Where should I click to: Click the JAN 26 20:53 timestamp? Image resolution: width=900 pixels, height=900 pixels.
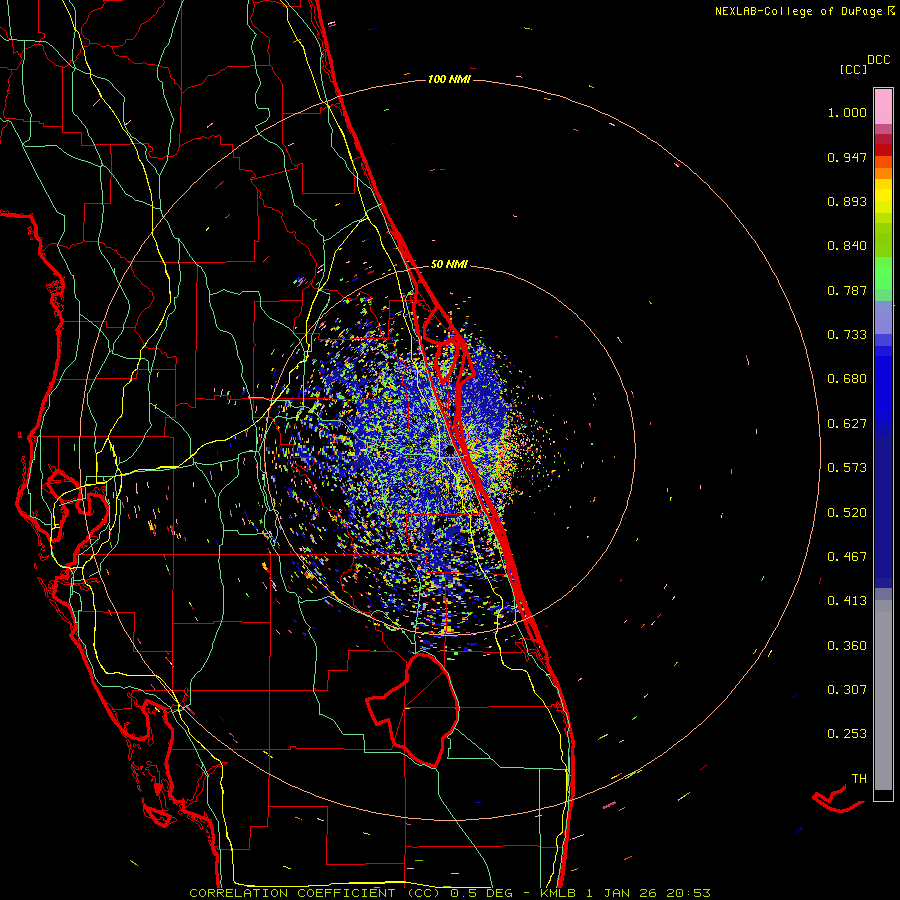point(657,893)
